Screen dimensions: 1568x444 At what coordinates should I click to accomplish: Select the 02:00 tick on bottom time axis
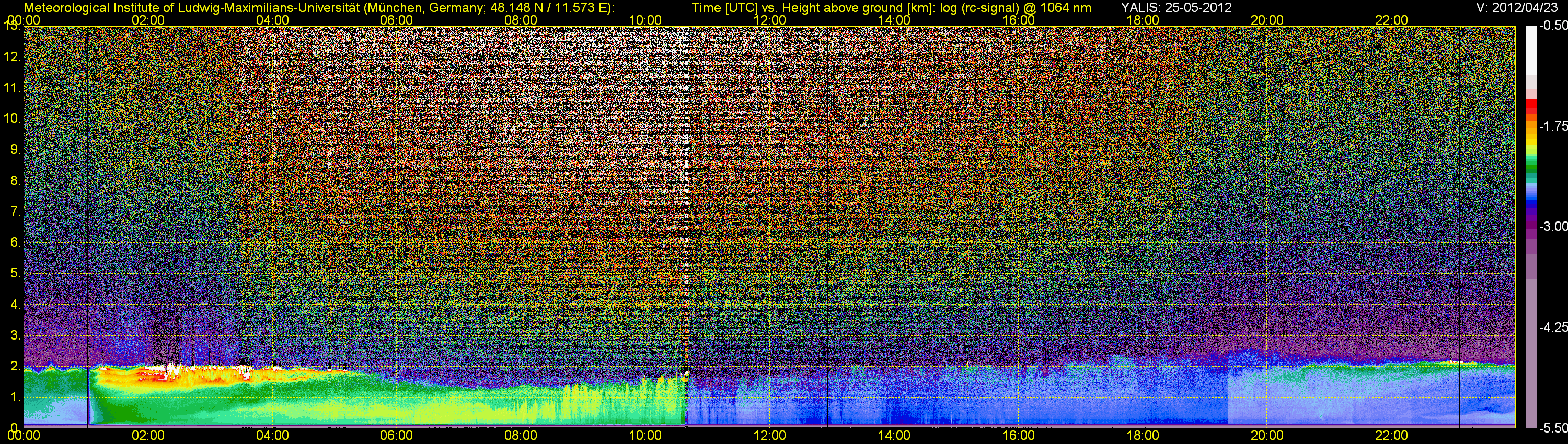point(148,436)
